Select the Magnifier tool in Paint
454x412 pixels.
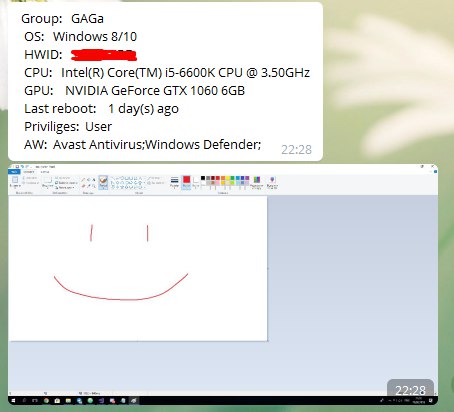click(x=94, y=186)
